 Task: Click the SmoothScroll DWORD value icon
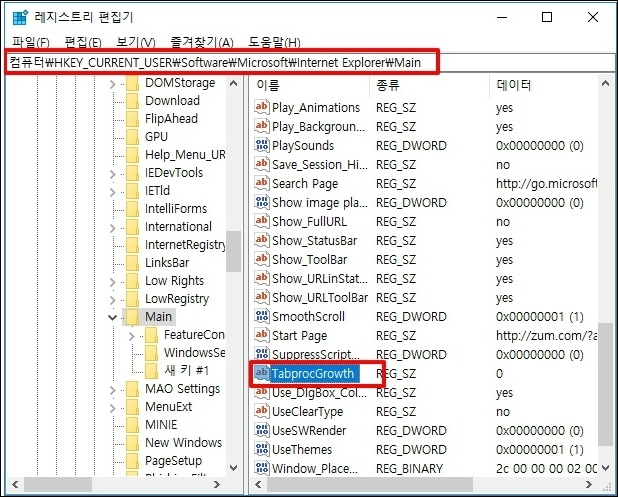(262, 316)
